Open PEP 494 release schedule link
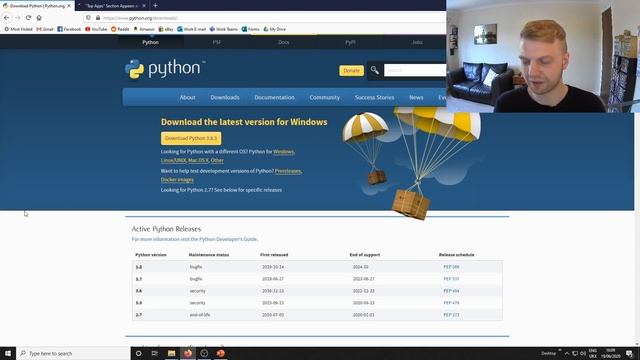Image resolution: width=640 pixels, height=360 pixels. (451, 291)
